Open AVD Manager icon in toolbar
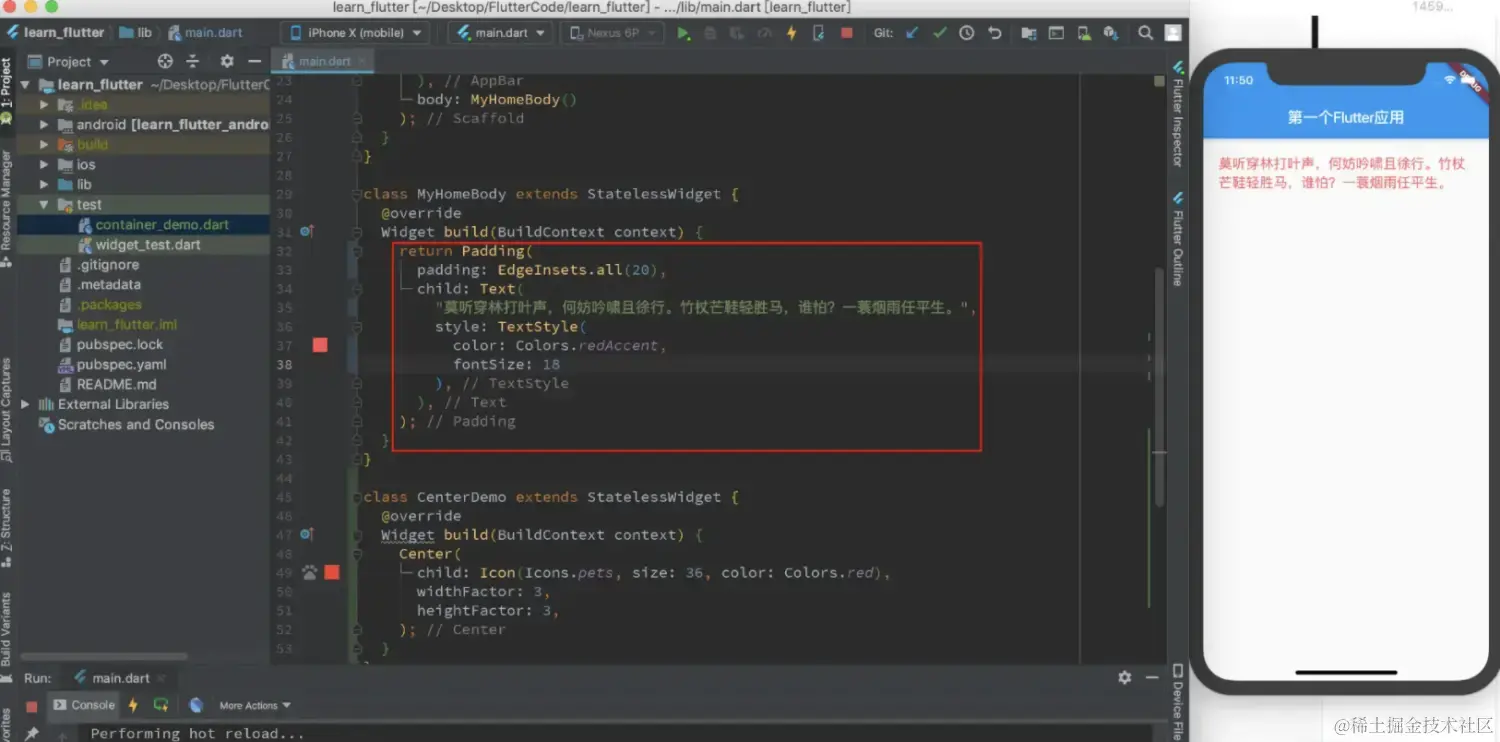This screenshot has width=1500, height=742. (1083, 33)
